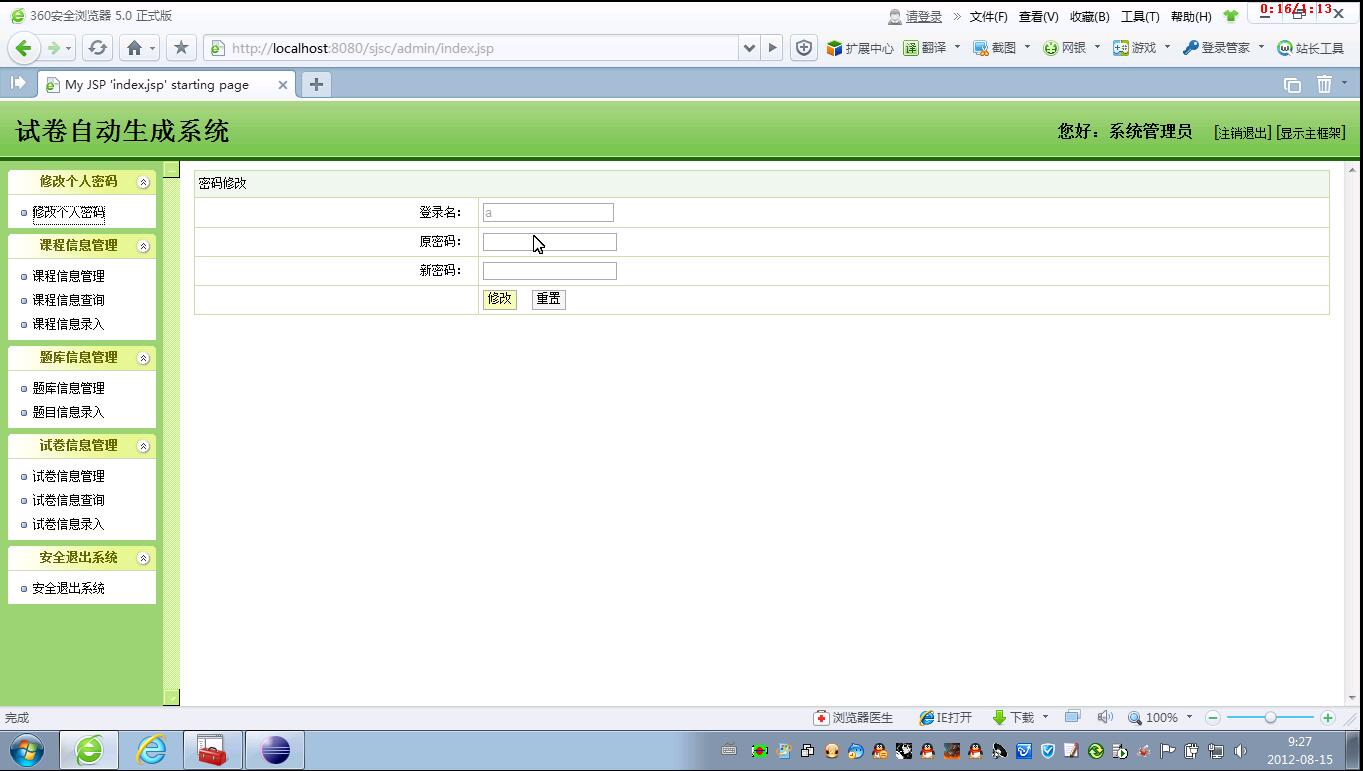The image size is (1363, 771).
Task: Focus the 新密码 input field
Action: (550, 271)
